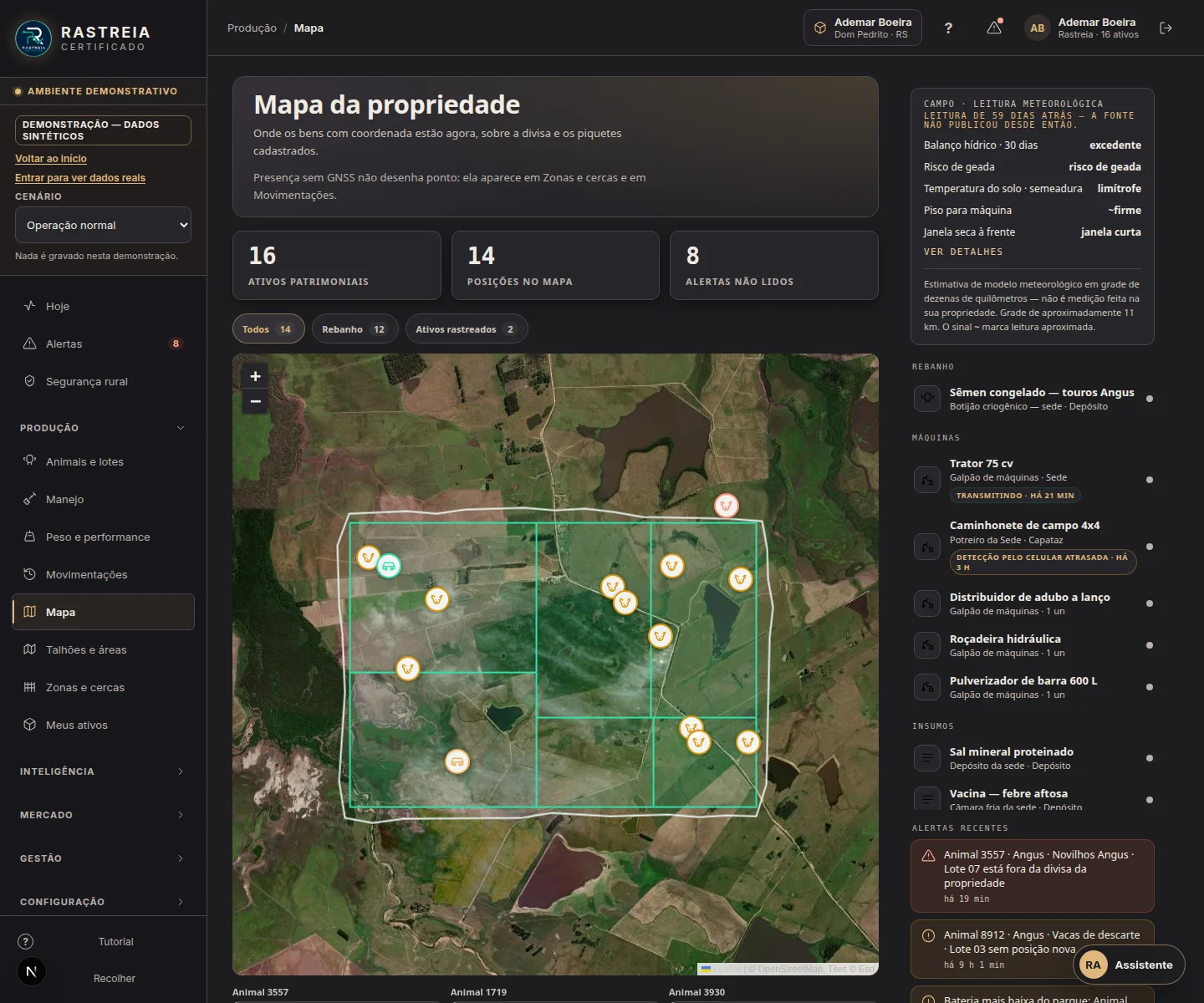1204x1003 pixels.
Task: Click VER DETALHES in weather panel
Action: pyautogui.click(x=963, y=252)
